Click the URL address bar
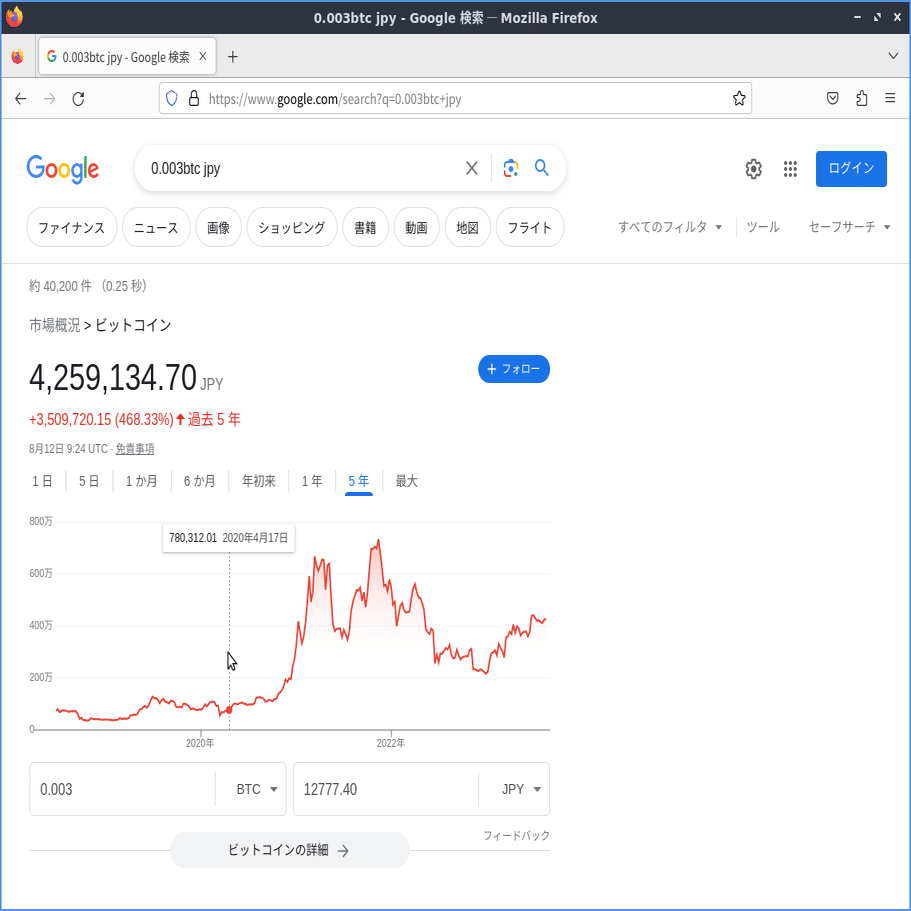911x911 pixels. point(456,98)
